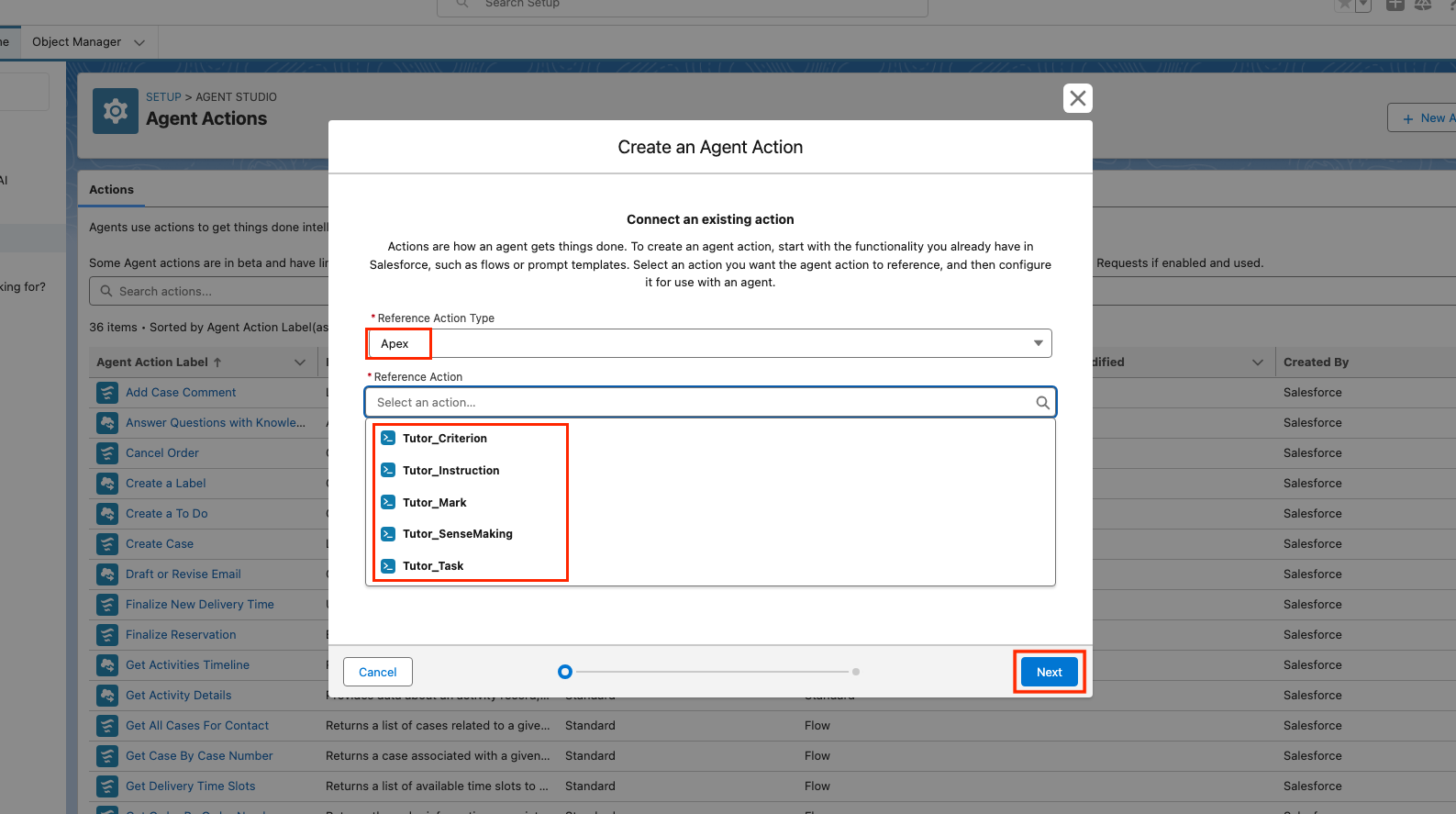Viewport: 1456px width, 814px height.
Task: Close the Create an Agent Action dialog
Action: tap(1077, 98)
